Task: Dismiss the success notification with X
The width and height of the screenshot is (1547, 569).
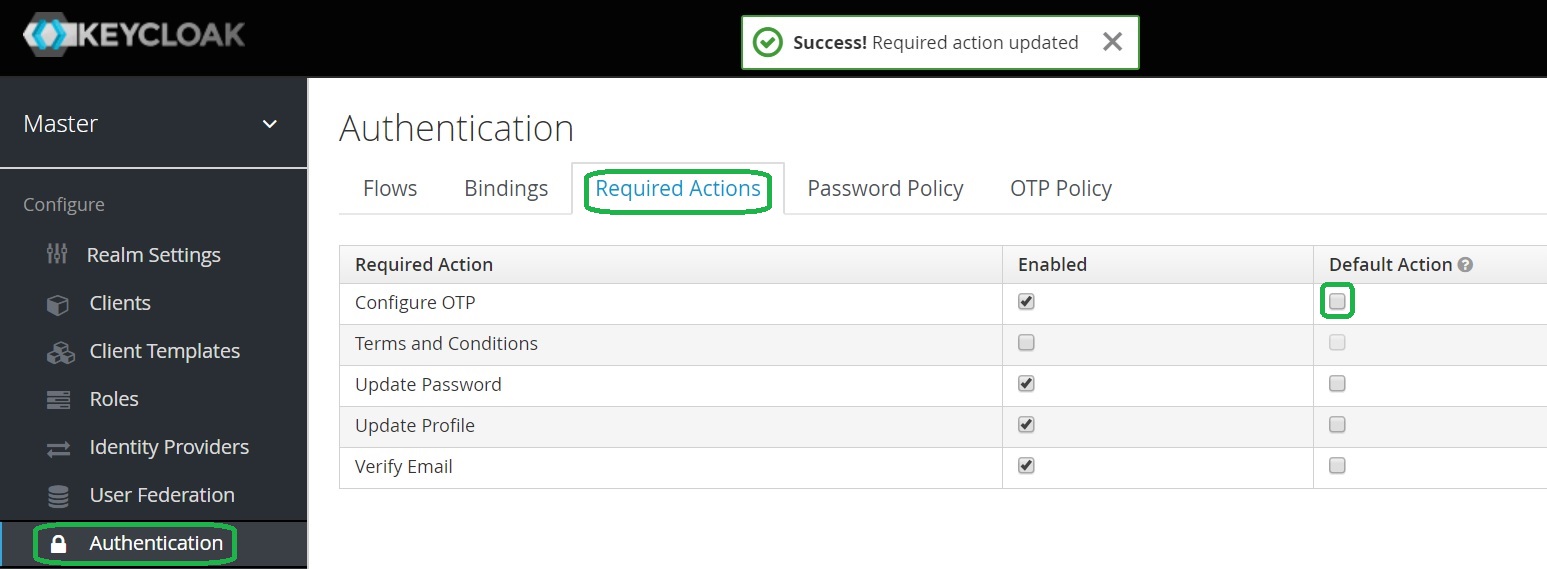Action: tap(1112, 42)
